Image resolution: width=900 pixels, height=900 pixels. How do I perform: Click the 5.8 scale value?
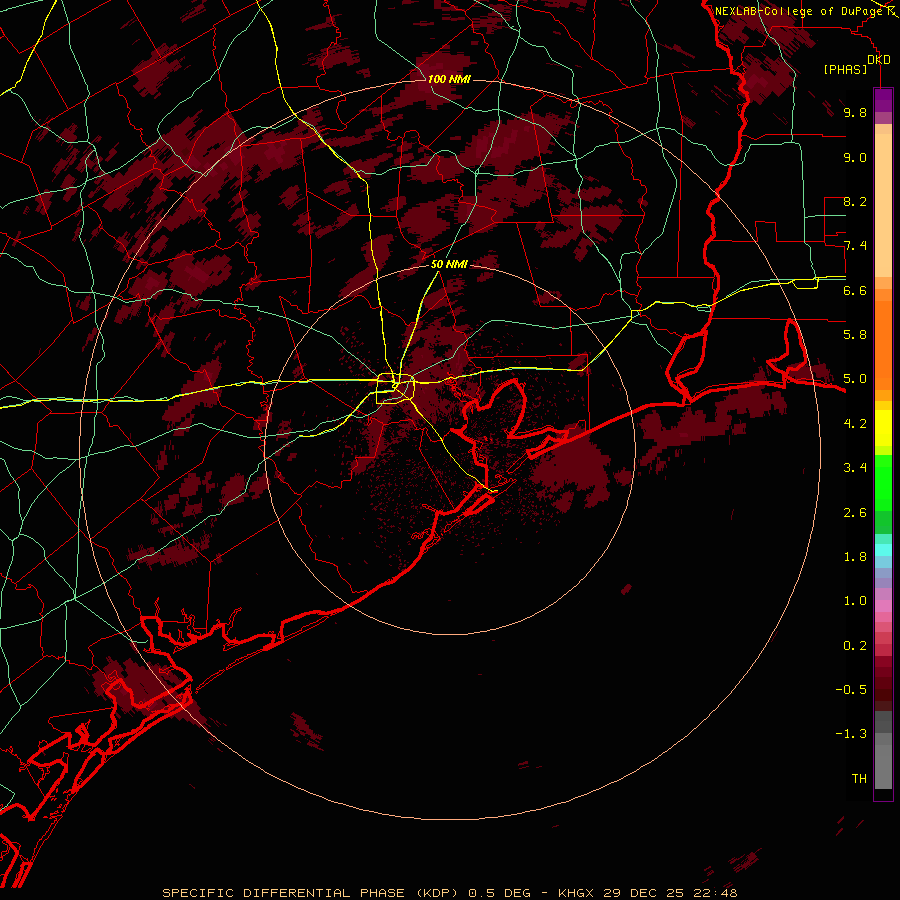pos(855,335)
